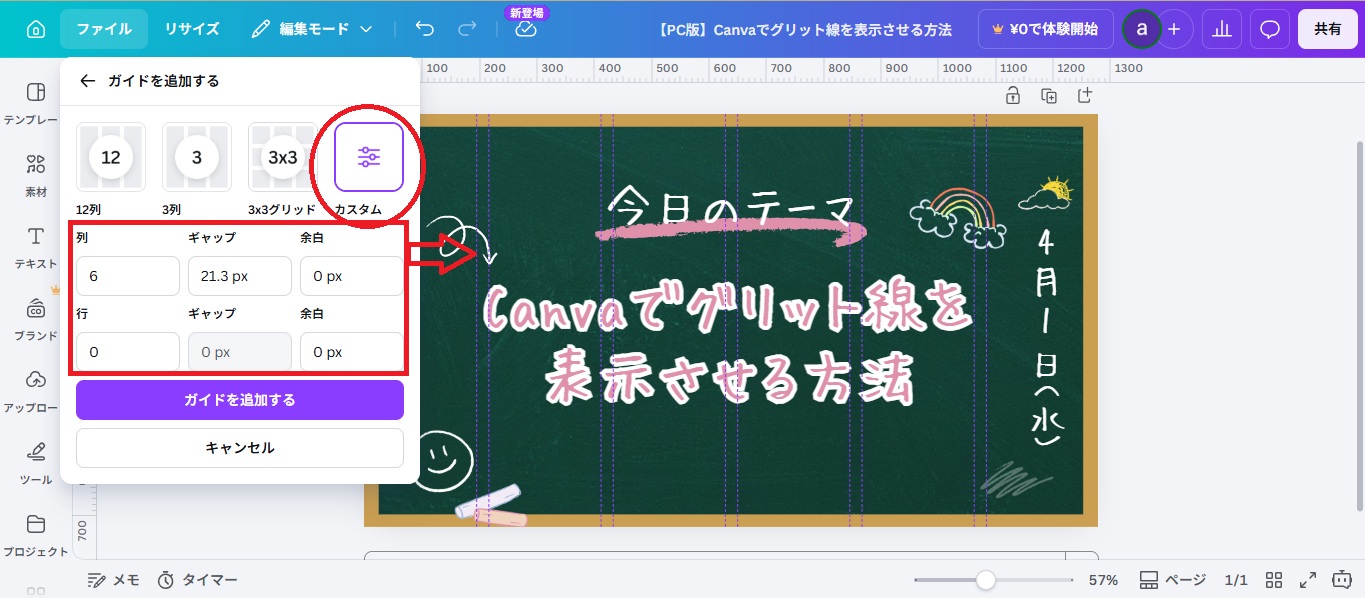
Task: Open the analytics bar chart icon
Action: [1221, 29]
